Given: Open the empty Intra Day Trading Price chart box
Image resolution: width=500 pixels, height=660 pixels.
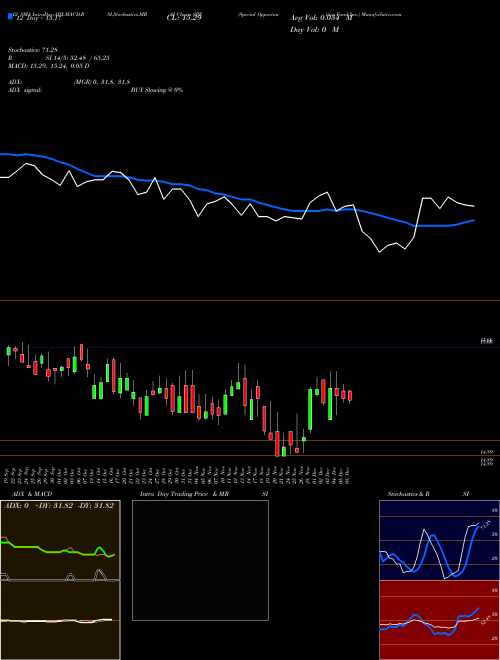Looking at the screenshot, I should tap(200, 560).
